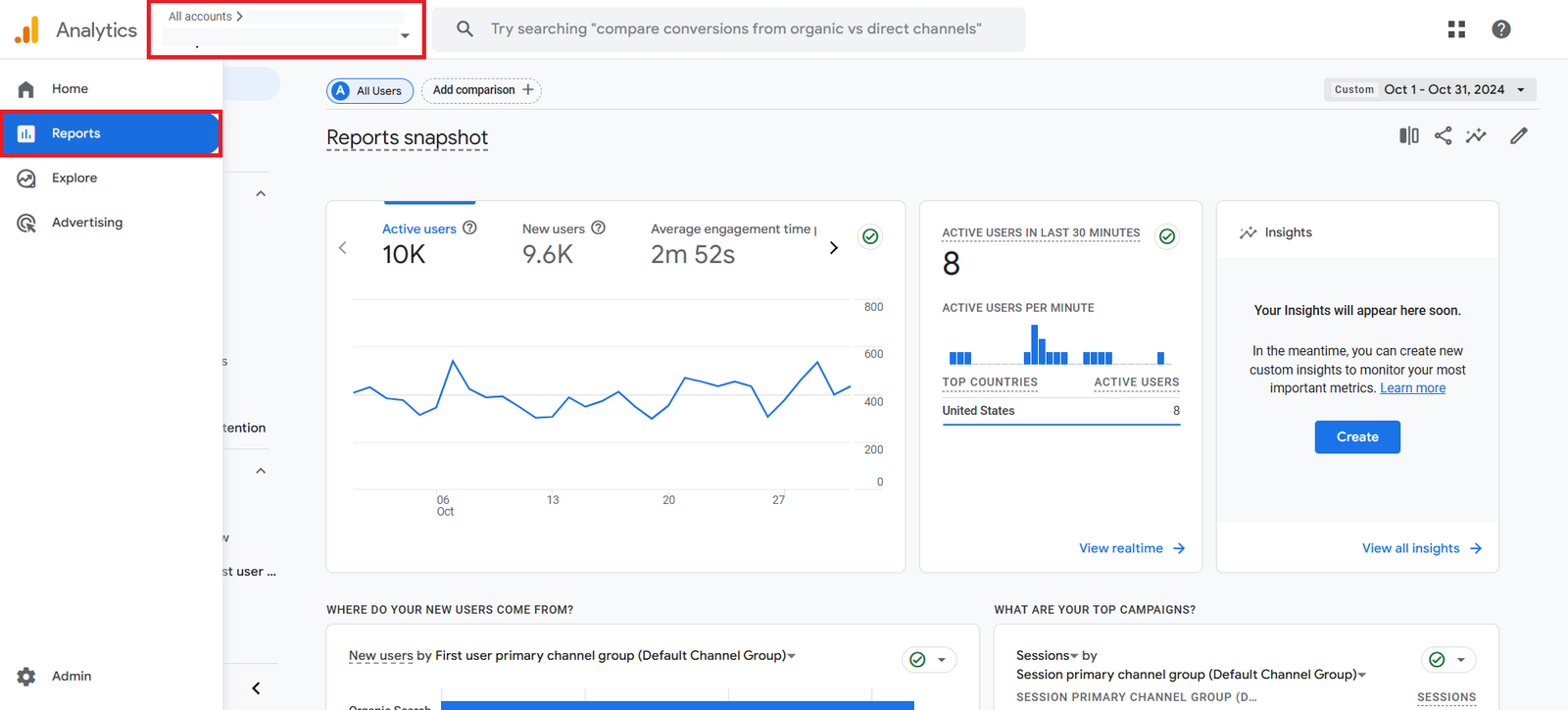Viewport: 1568px width, 710px height.
Task: Open the custom date range dropdown
Action: [x=1430, y=89]
